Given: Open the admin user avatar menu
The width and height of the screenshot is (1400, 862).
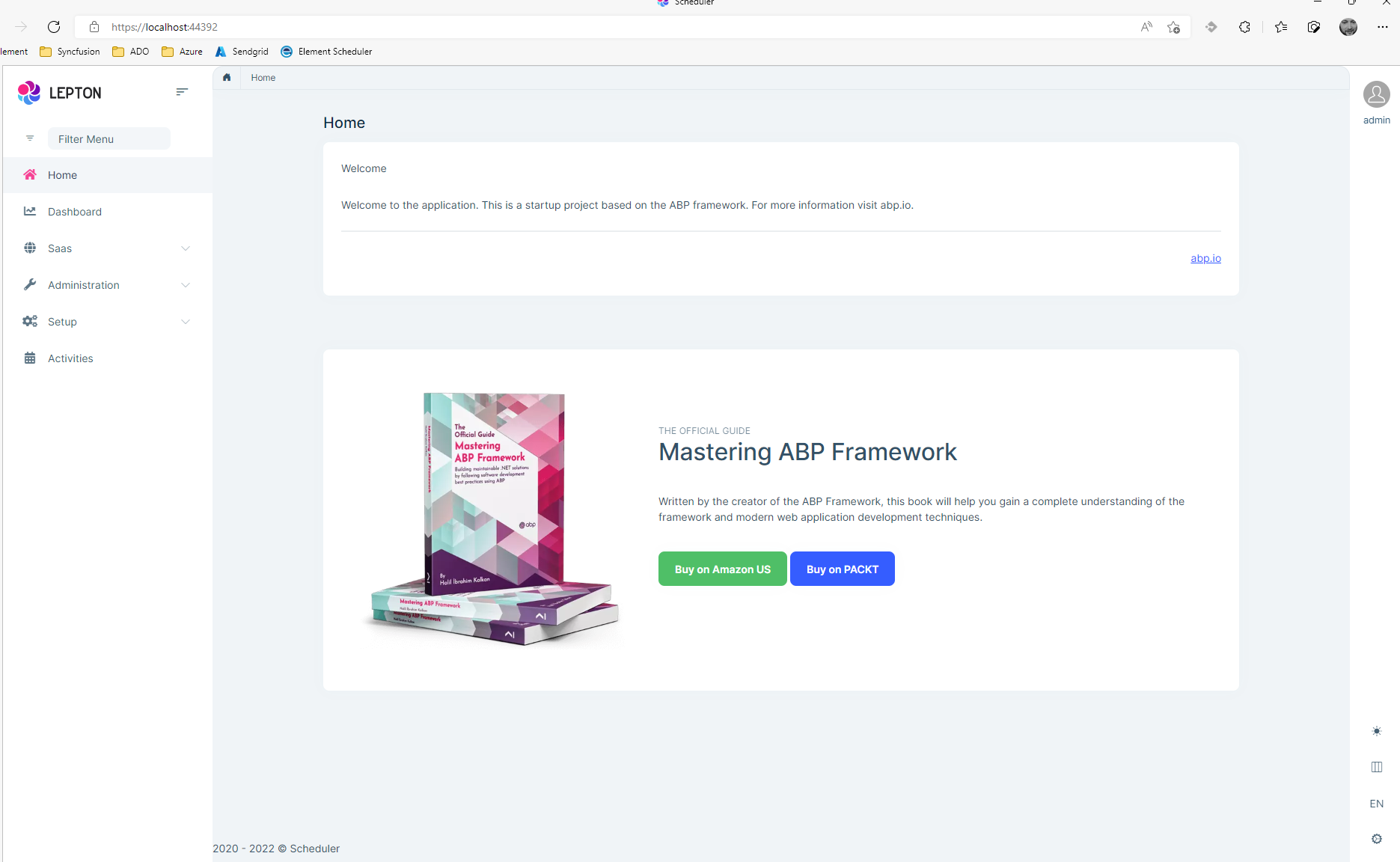Looking at the screenshot, I should pyautogui.click(x=1376, y=94).
